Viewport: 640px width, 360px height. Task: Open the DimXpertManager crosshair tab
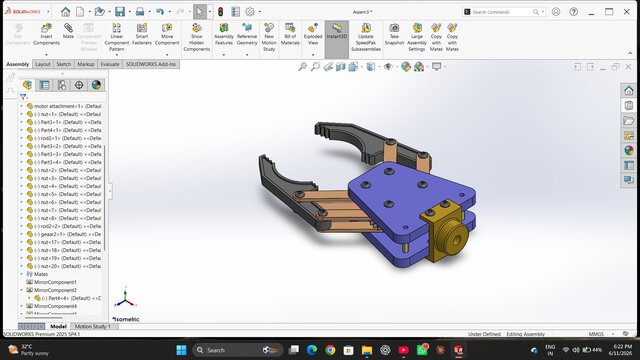click(x=79, y=85)
